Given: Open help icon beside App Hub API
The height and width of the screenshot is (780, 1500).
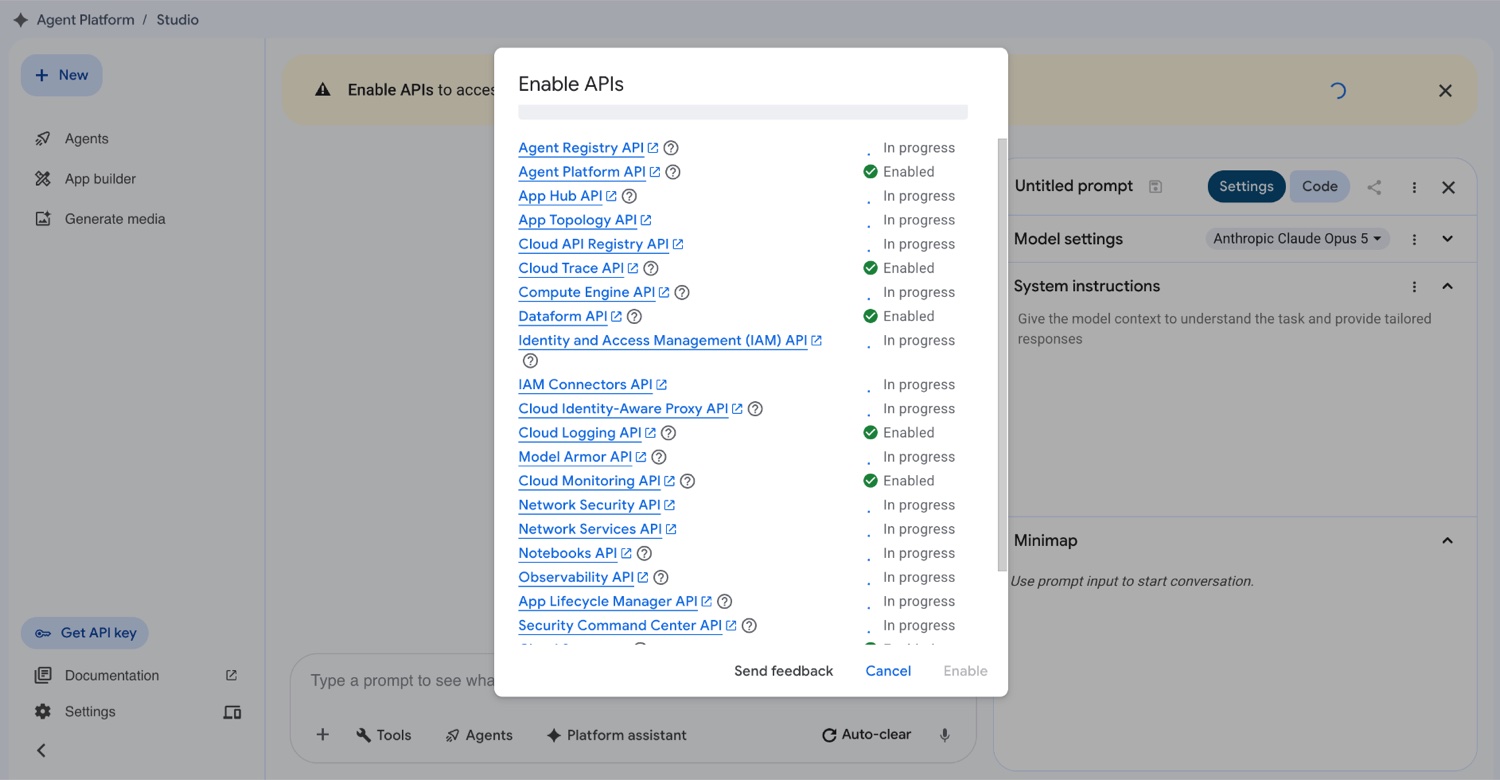Looking at the screenshot, I should pos(629,196).
